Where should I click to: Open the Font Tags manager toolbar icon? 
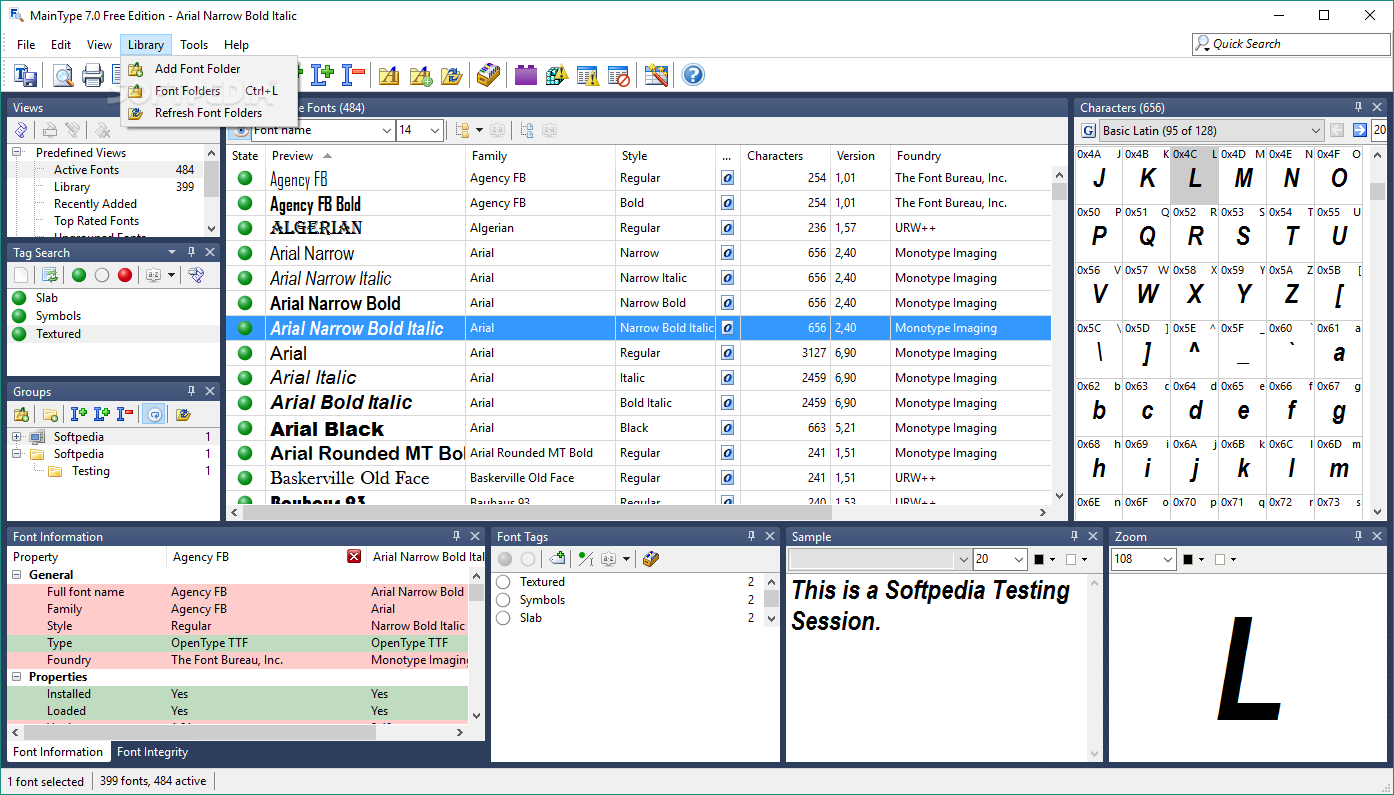488,75
